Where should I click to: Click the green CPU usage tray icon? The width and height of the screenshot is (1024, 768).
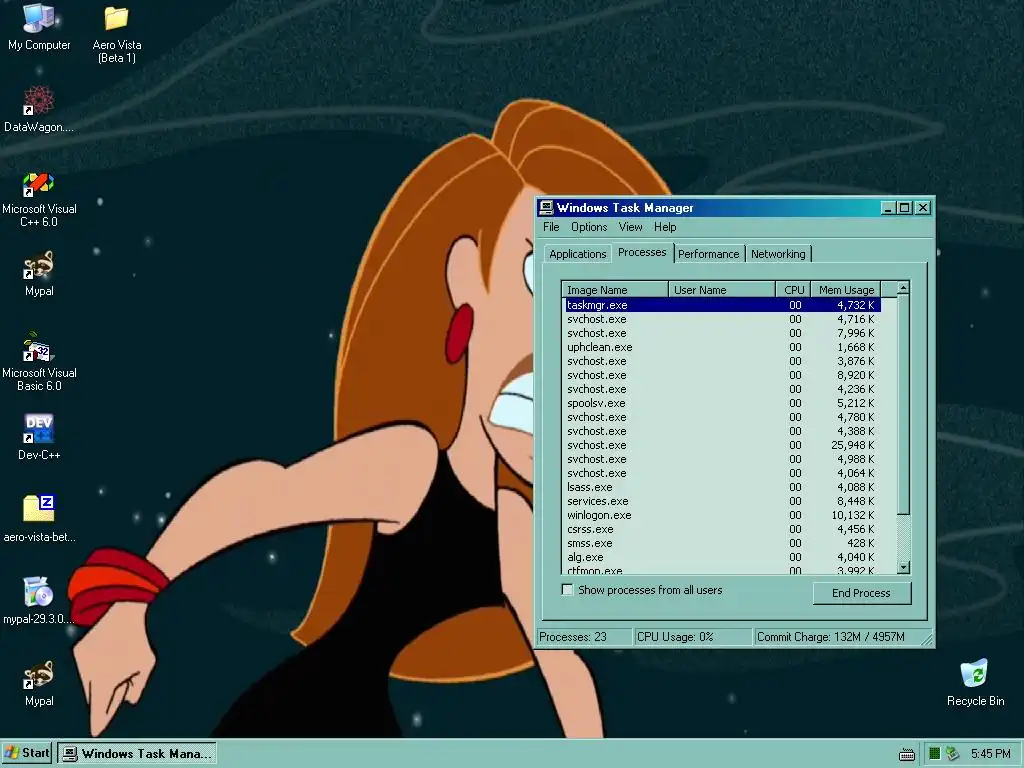tap(935, 754)
